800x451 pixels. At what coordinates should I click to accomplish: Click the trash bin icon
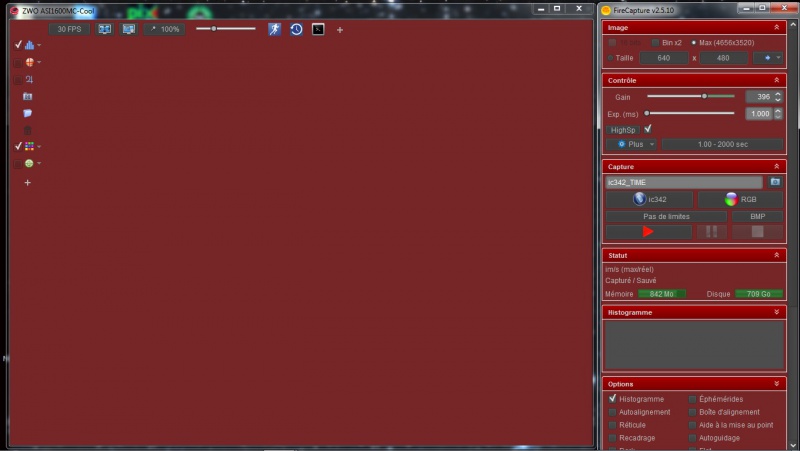pyautogui.click(x=28, y=130)
